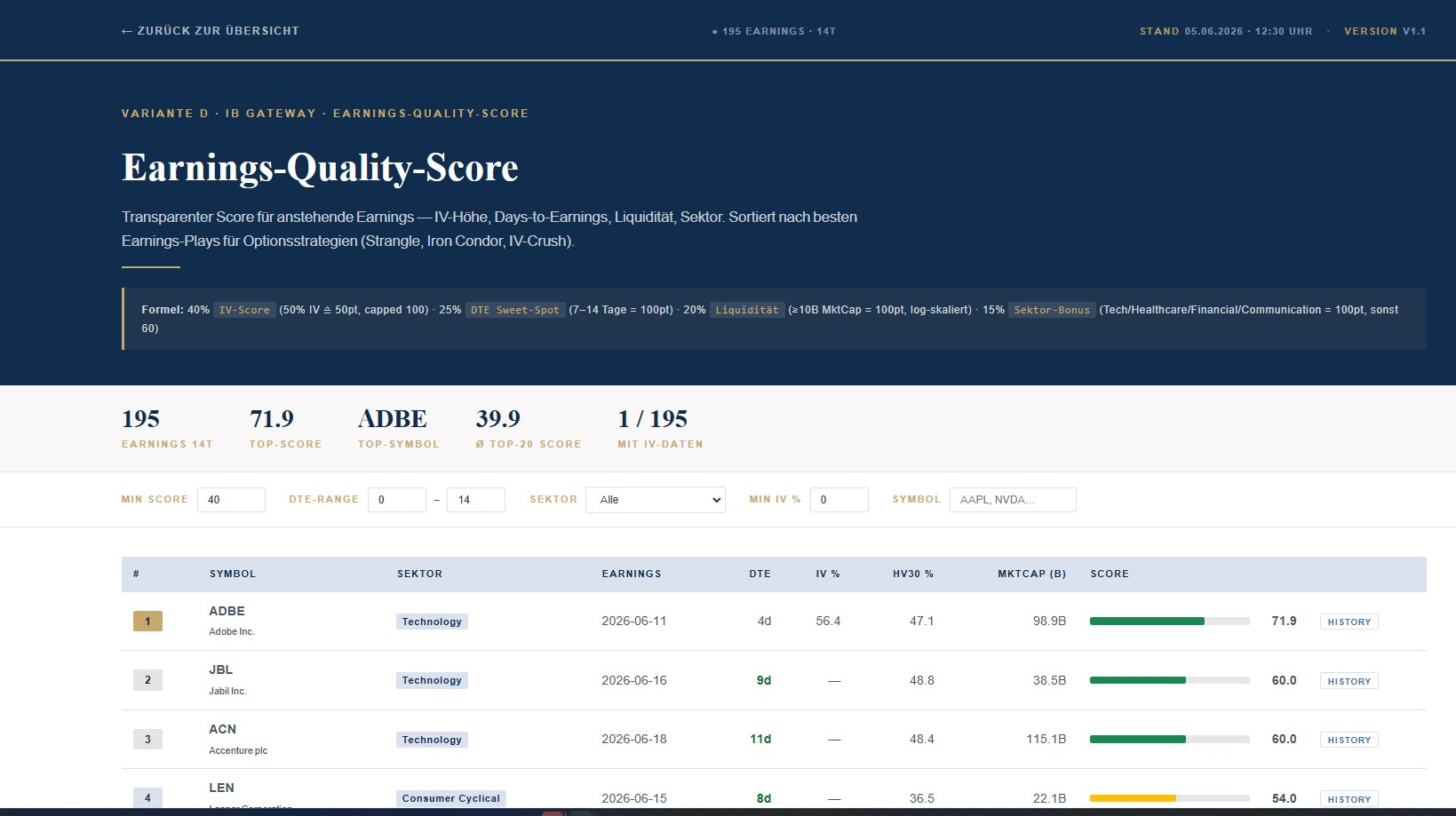Click ACN score progress bar

[x=1169, y=740]
